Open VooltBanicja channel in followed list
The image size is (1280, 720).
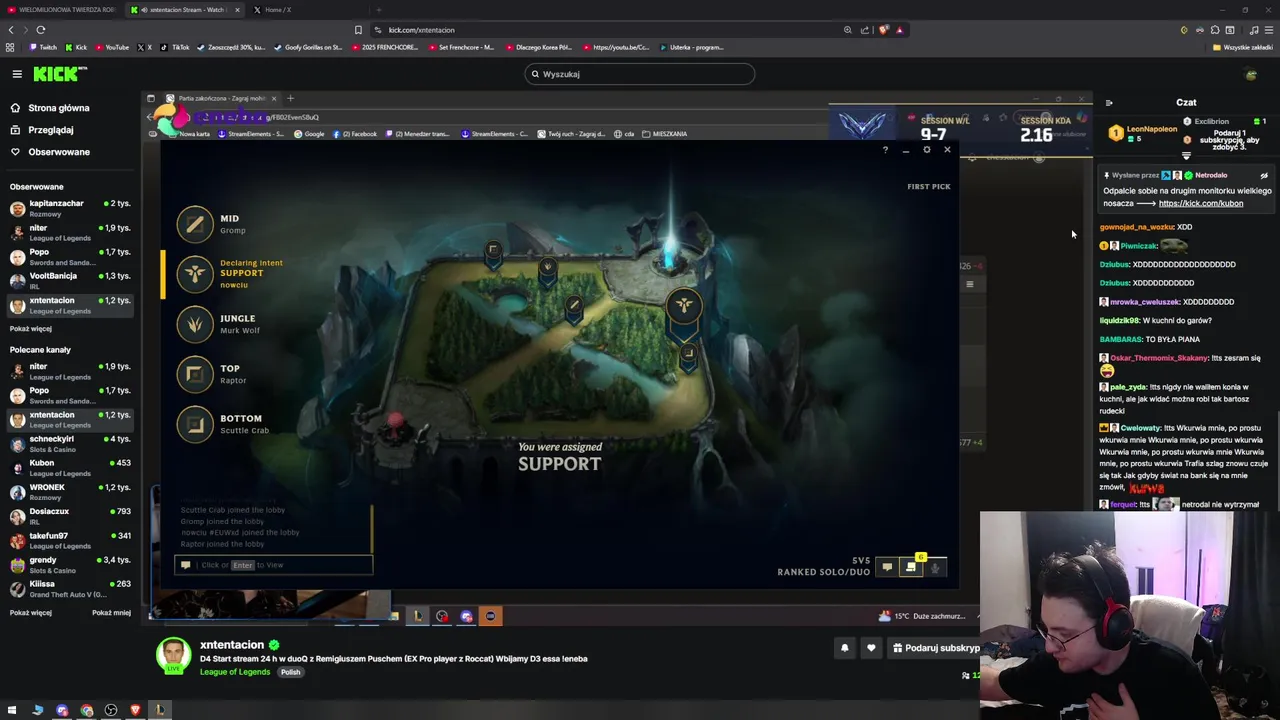coord(70,281)
